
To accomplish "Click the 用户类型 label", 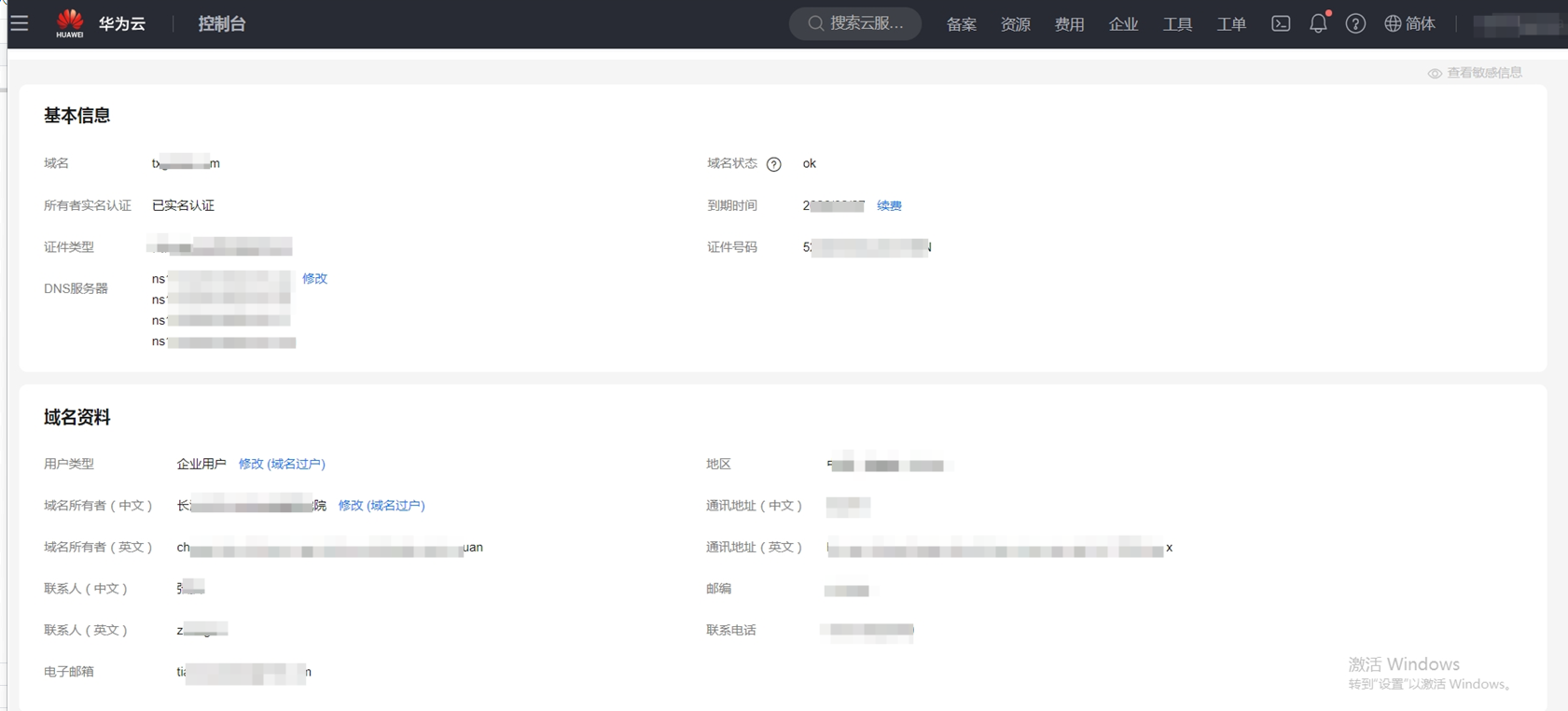I will click(69, 464).
